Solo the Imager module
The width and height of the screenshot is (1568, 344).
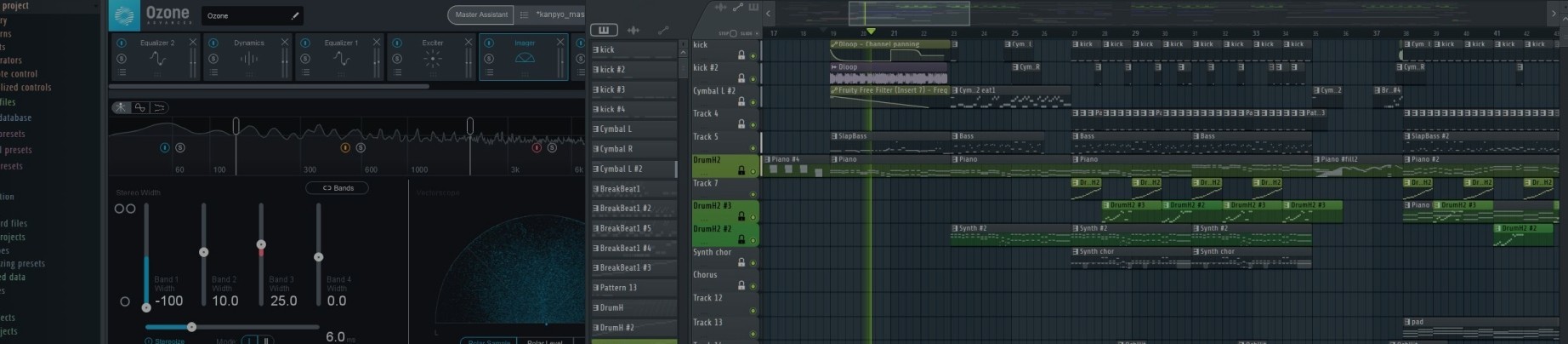click(x=489, y=59)
